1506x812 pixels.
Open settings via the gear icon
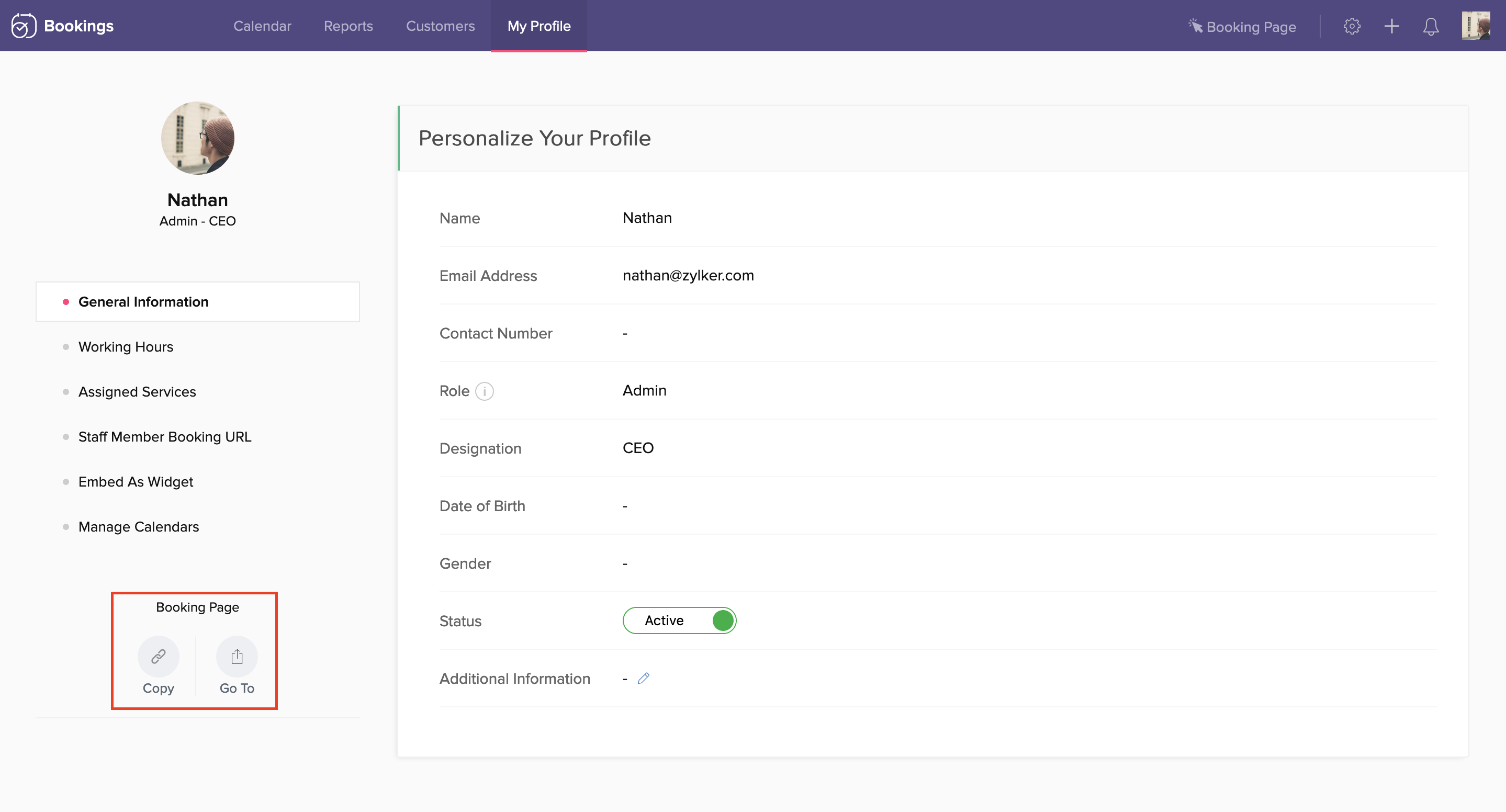tap(1351, 26)
